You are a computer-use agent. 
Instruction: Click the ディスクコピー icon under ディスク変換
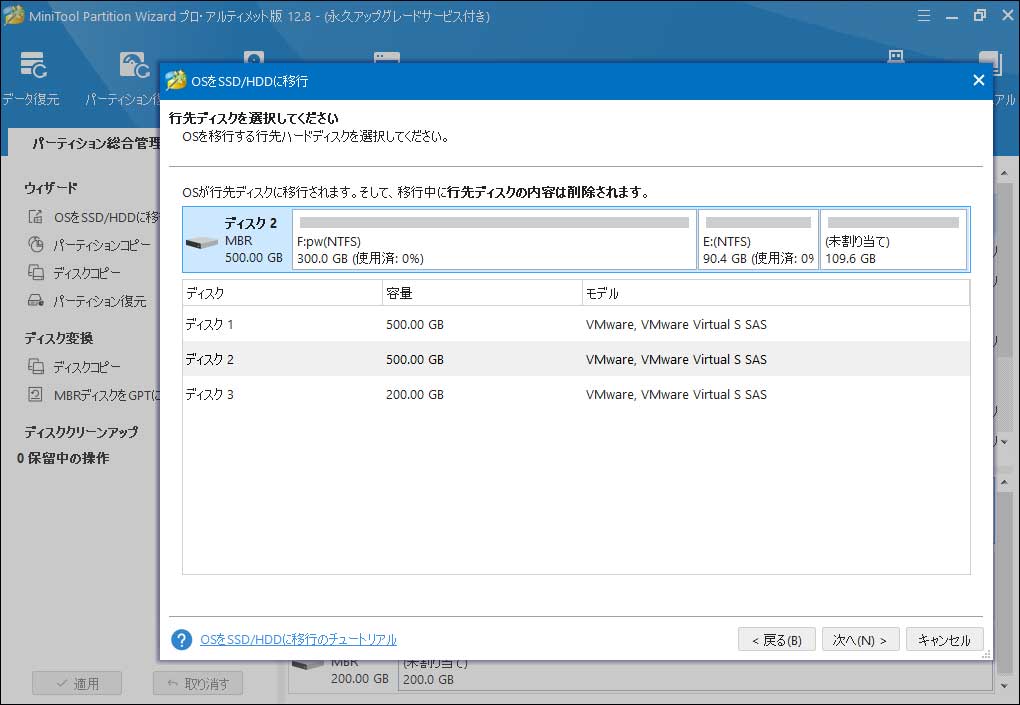pos(36,366)
